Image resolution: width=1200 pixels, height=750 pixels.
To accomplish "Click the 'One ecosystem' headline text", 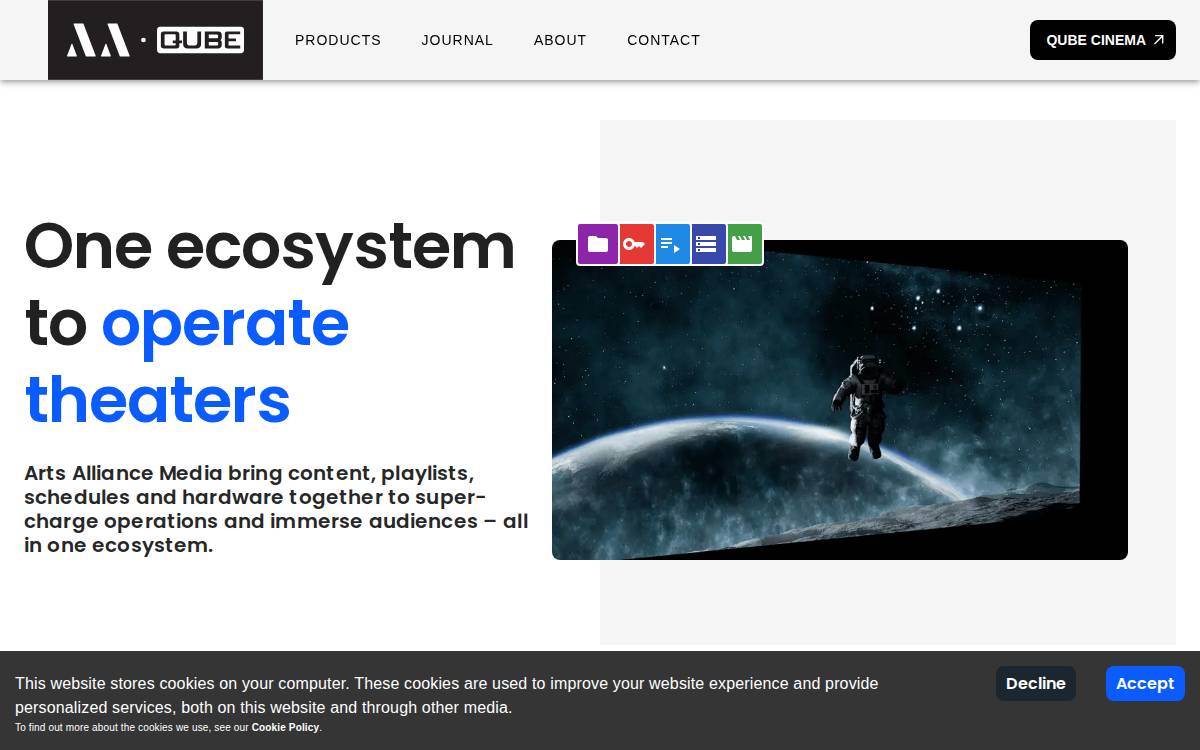I will 270,246.
